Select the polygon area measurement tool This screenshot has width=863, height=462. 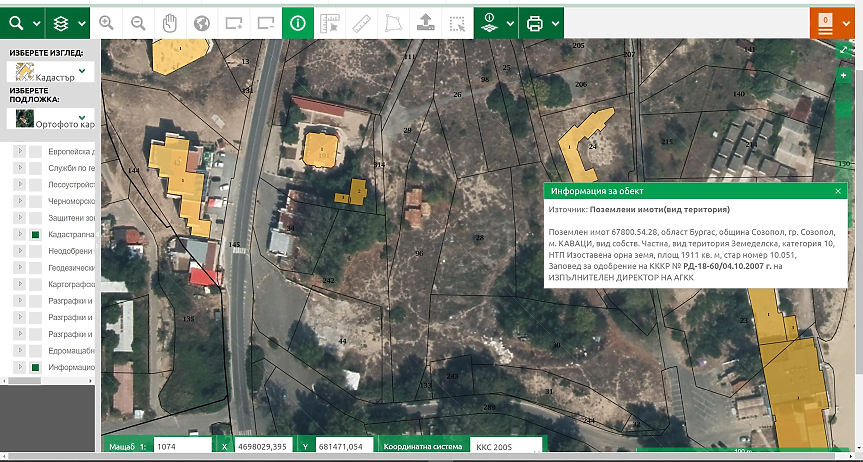pyautogui.click(x=394, y=22)
